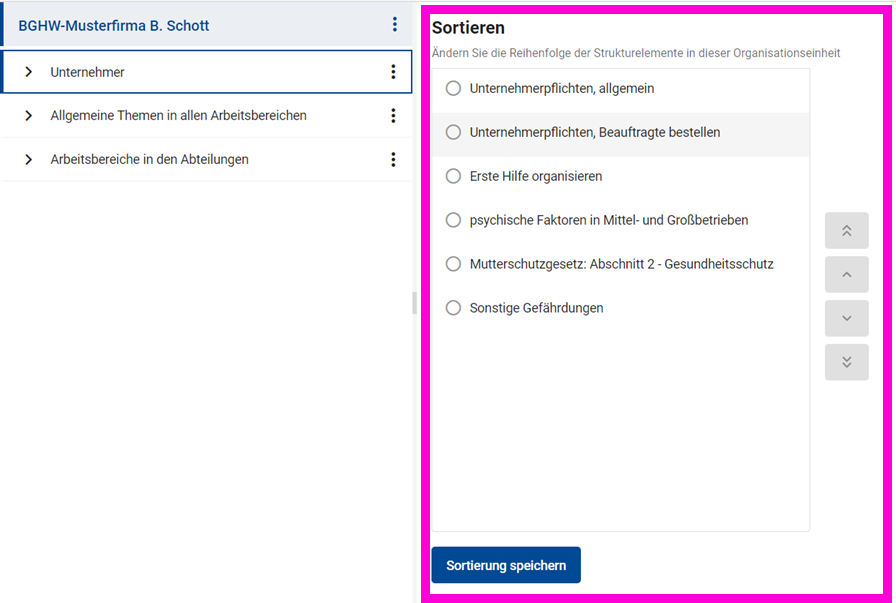Choose Mutterschutzgesetz: Abschnitt 2 - Gesundheitsschutz radio button
Image resolution: width=896 pixels, height=603 pixels.
[453, 264]
